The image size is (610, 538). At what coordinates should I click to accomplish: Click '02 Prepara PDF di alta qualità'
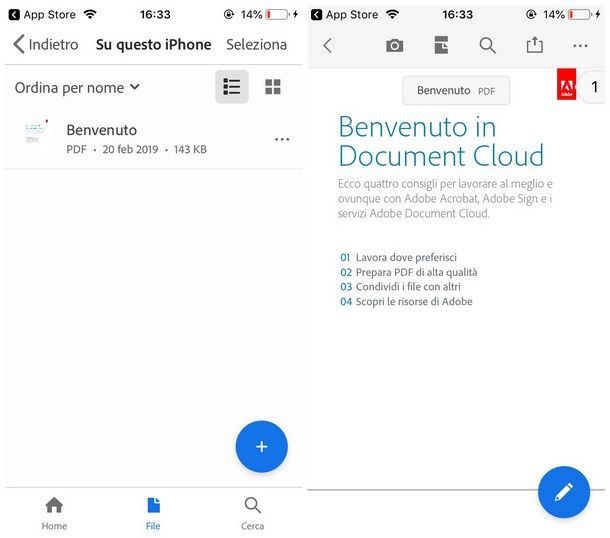408,272
